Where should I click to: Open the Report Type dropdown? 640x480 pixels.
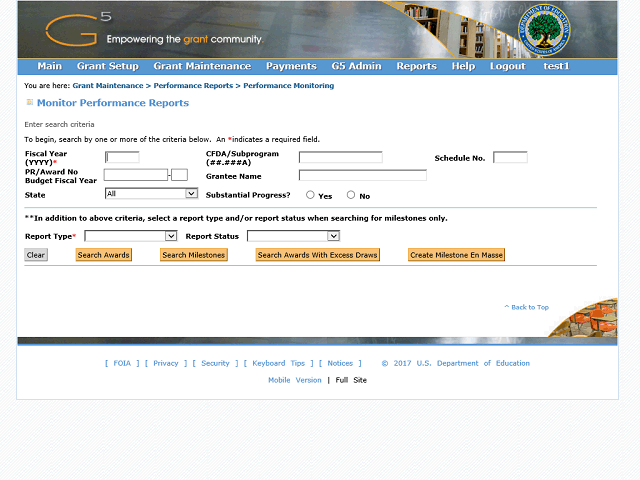131,236
